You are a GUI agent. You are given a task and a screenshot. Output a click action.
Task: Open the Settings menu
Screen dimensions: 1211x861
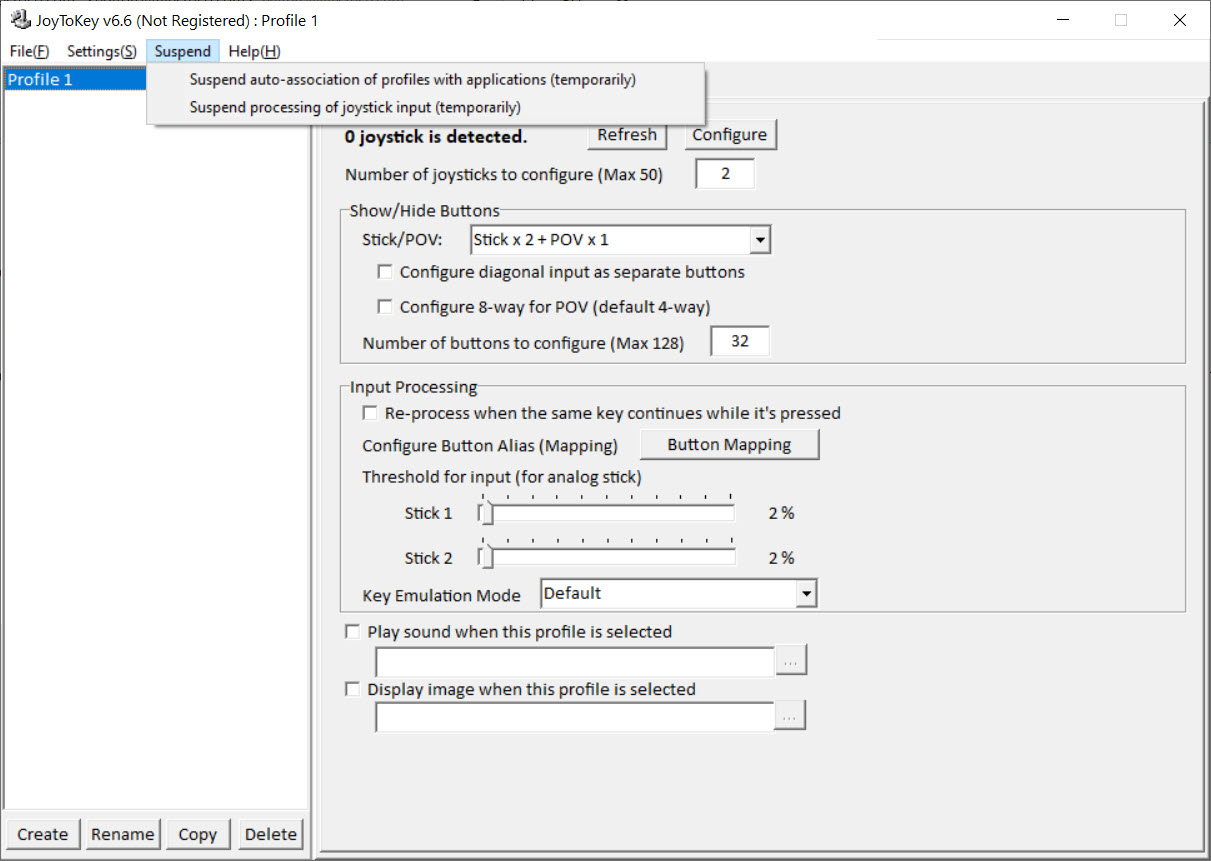[100, 51]
